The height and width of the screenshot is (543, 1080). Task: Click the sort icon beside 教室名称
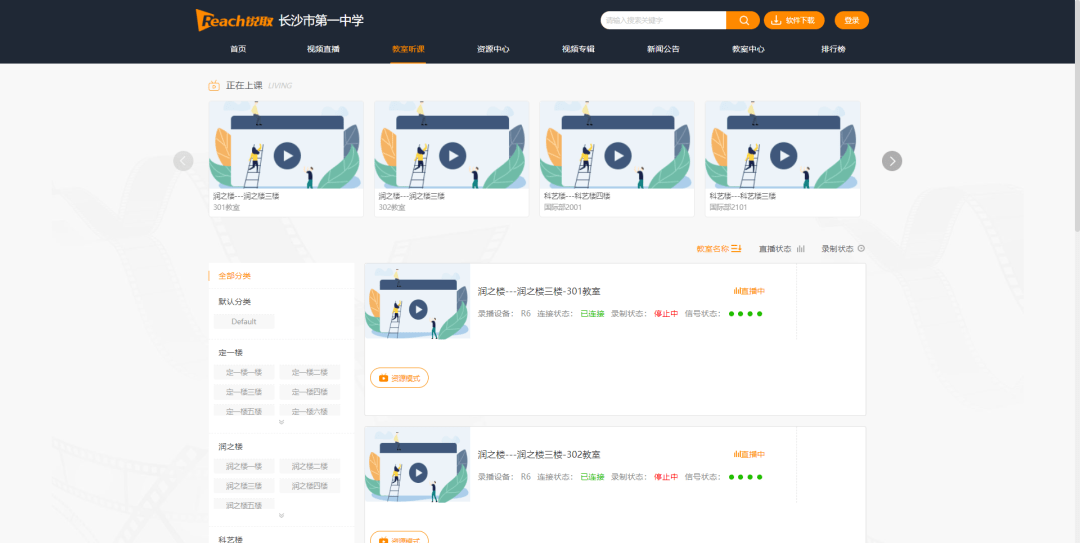[x=736, y=249]
